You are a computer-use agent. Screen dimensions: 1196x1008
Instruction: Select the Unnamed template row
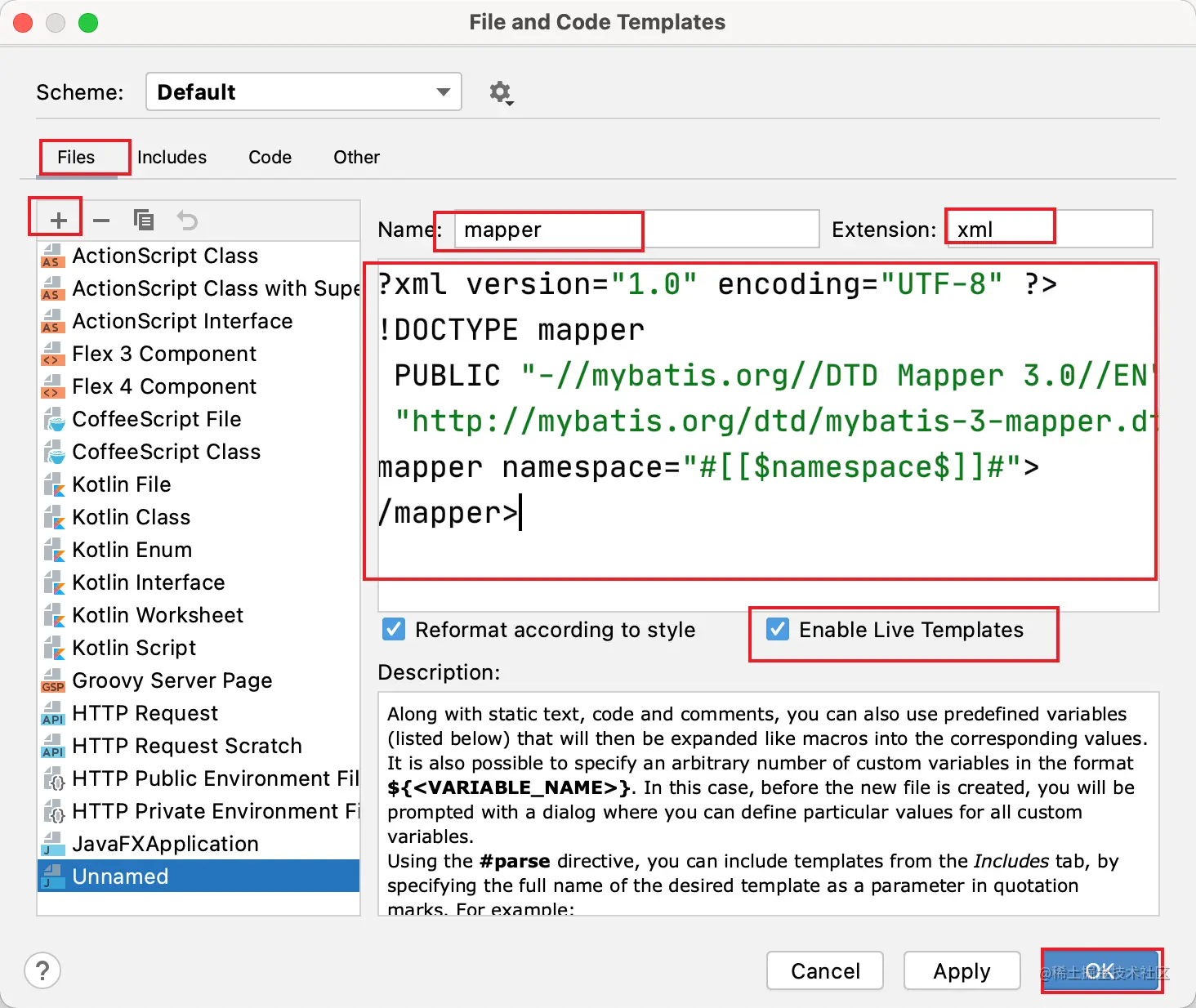tap(199, 876)
